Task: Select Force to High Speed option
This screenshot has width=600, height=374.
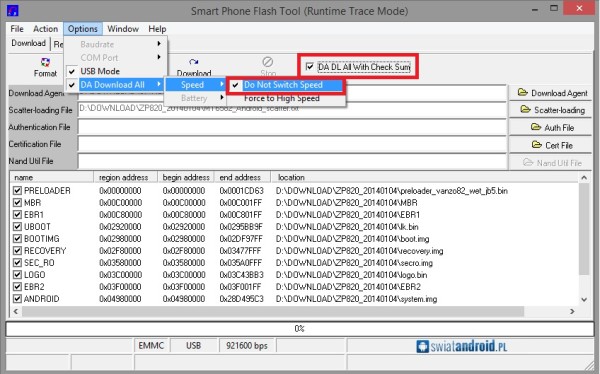Action: tap(286, 98)
